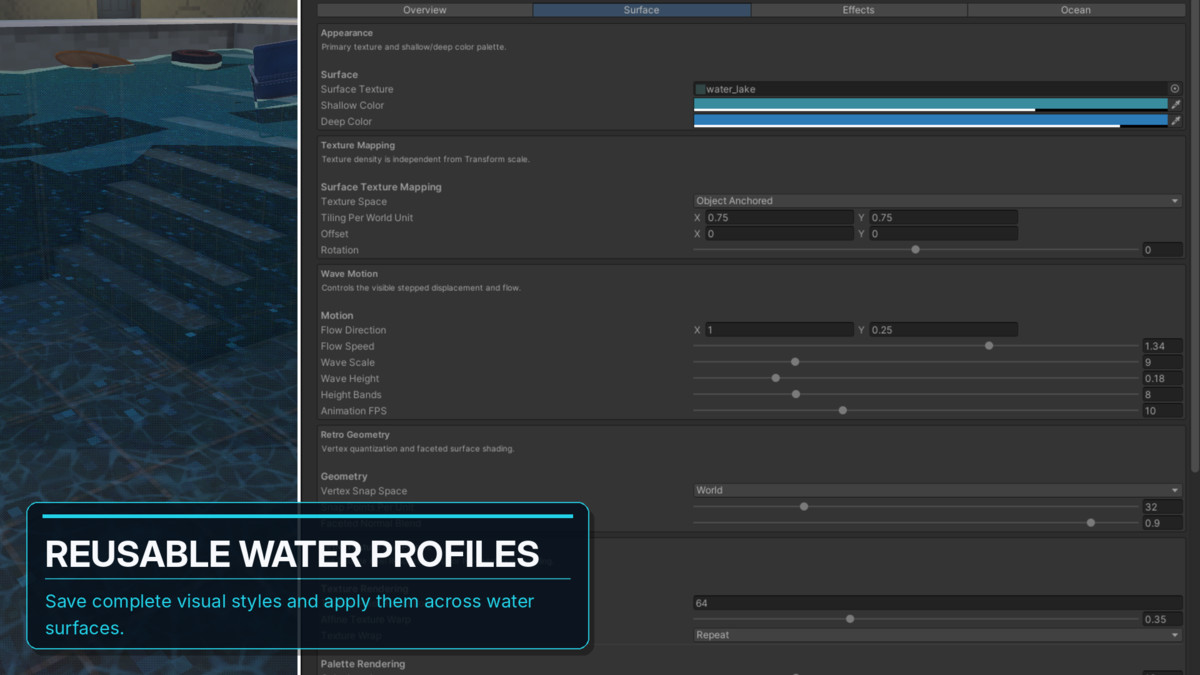Click the Offset X field
This screenshot has height=675, width=1200.
pyautogui.click(x=779, y=233)
